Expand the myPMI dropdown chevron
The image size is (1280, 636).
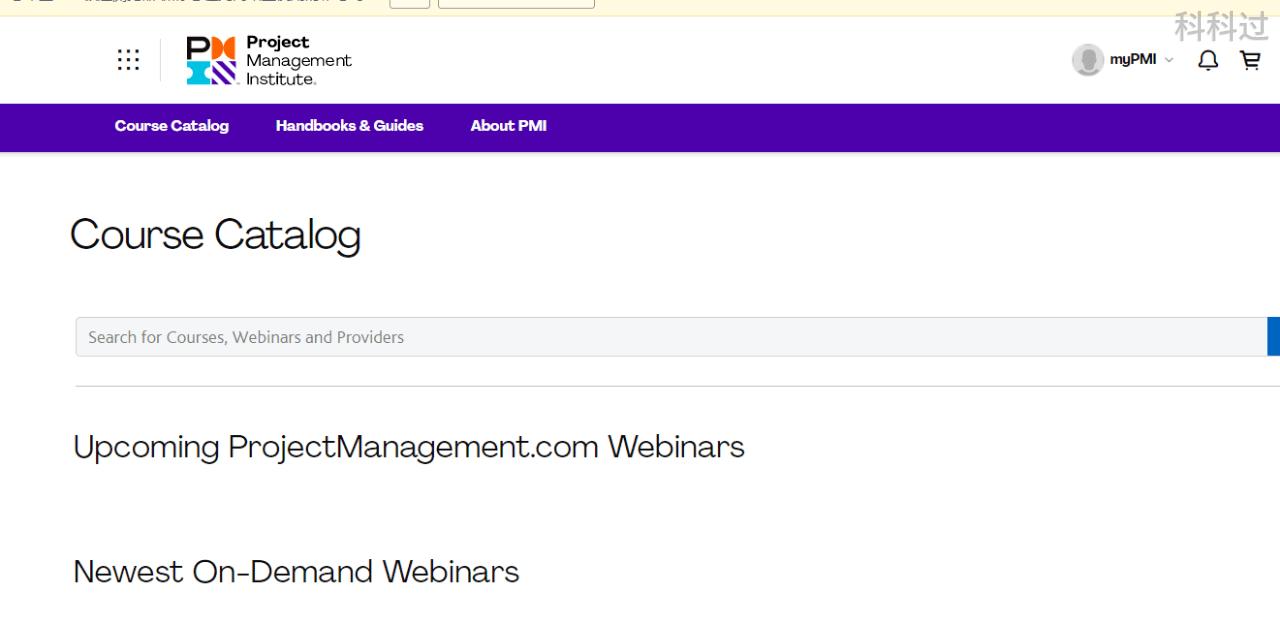[1169, 60]
